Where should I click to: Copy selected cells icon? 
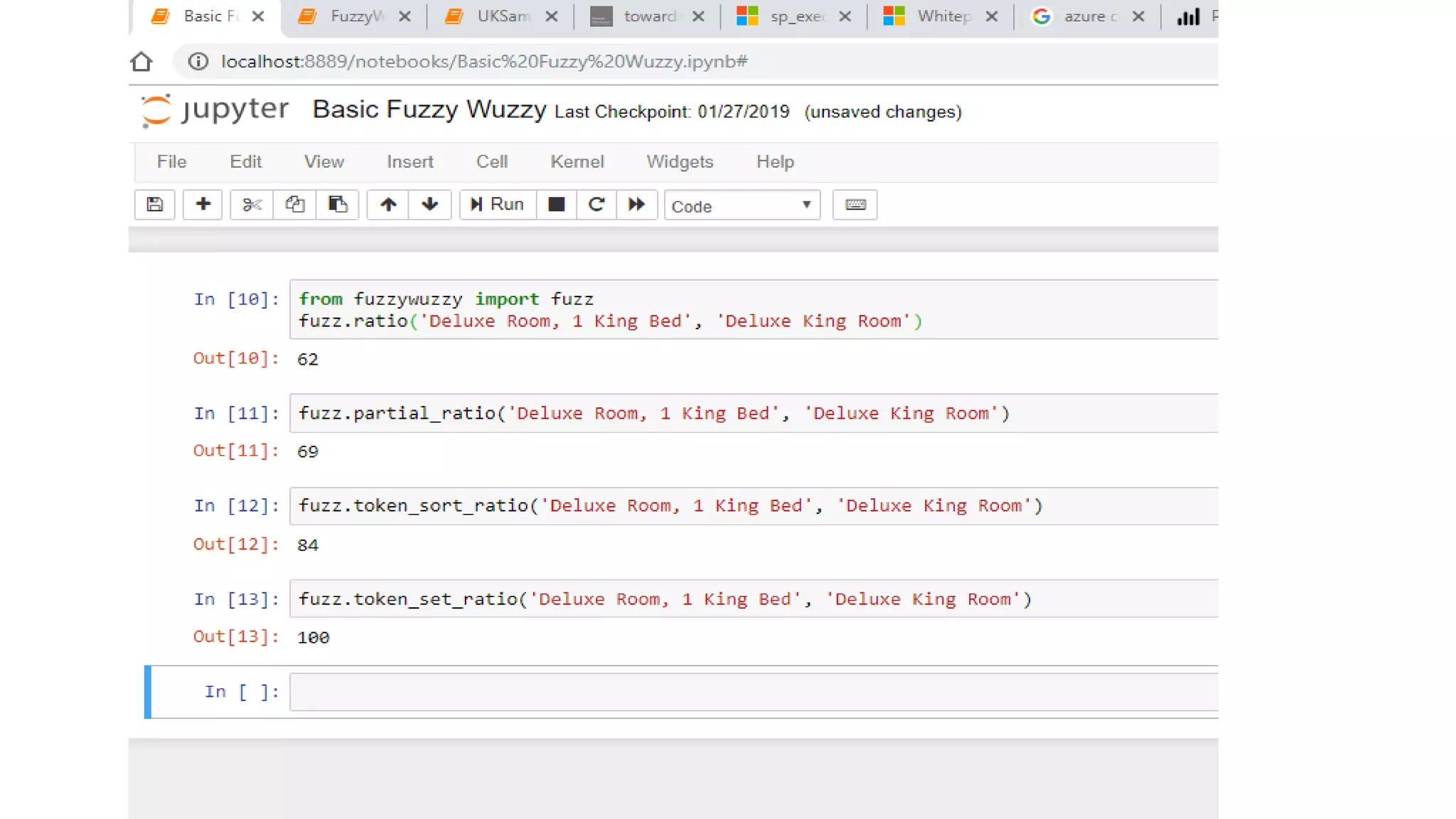[294, 205]
